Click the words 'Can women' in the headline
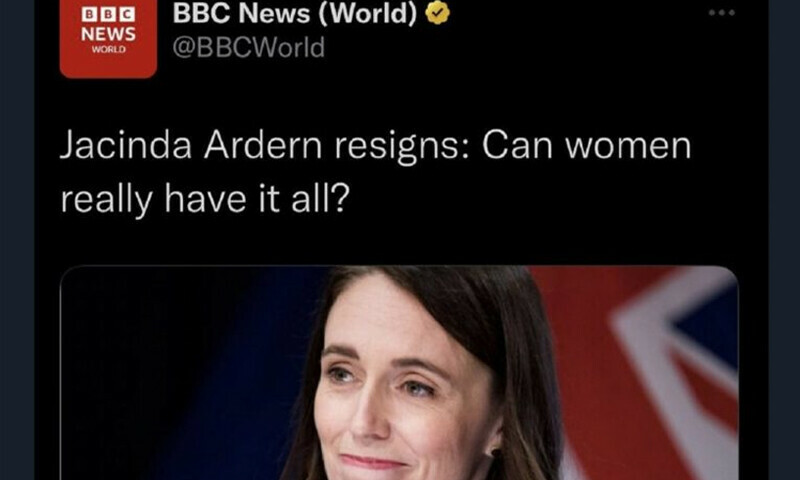 click(x=586, y=146)
